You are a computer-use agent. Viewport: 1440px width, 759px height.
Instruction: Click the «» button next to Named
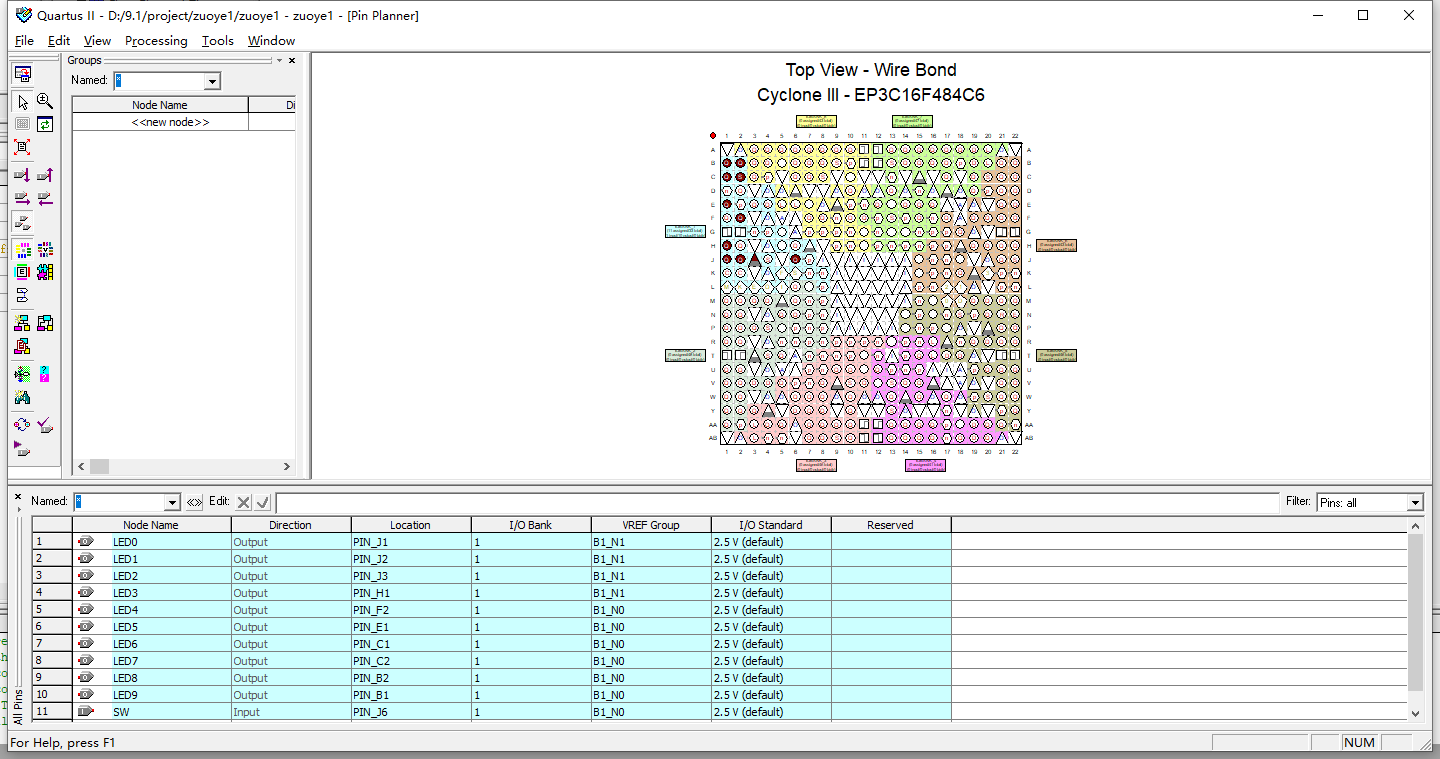click(x=194, y=502)
